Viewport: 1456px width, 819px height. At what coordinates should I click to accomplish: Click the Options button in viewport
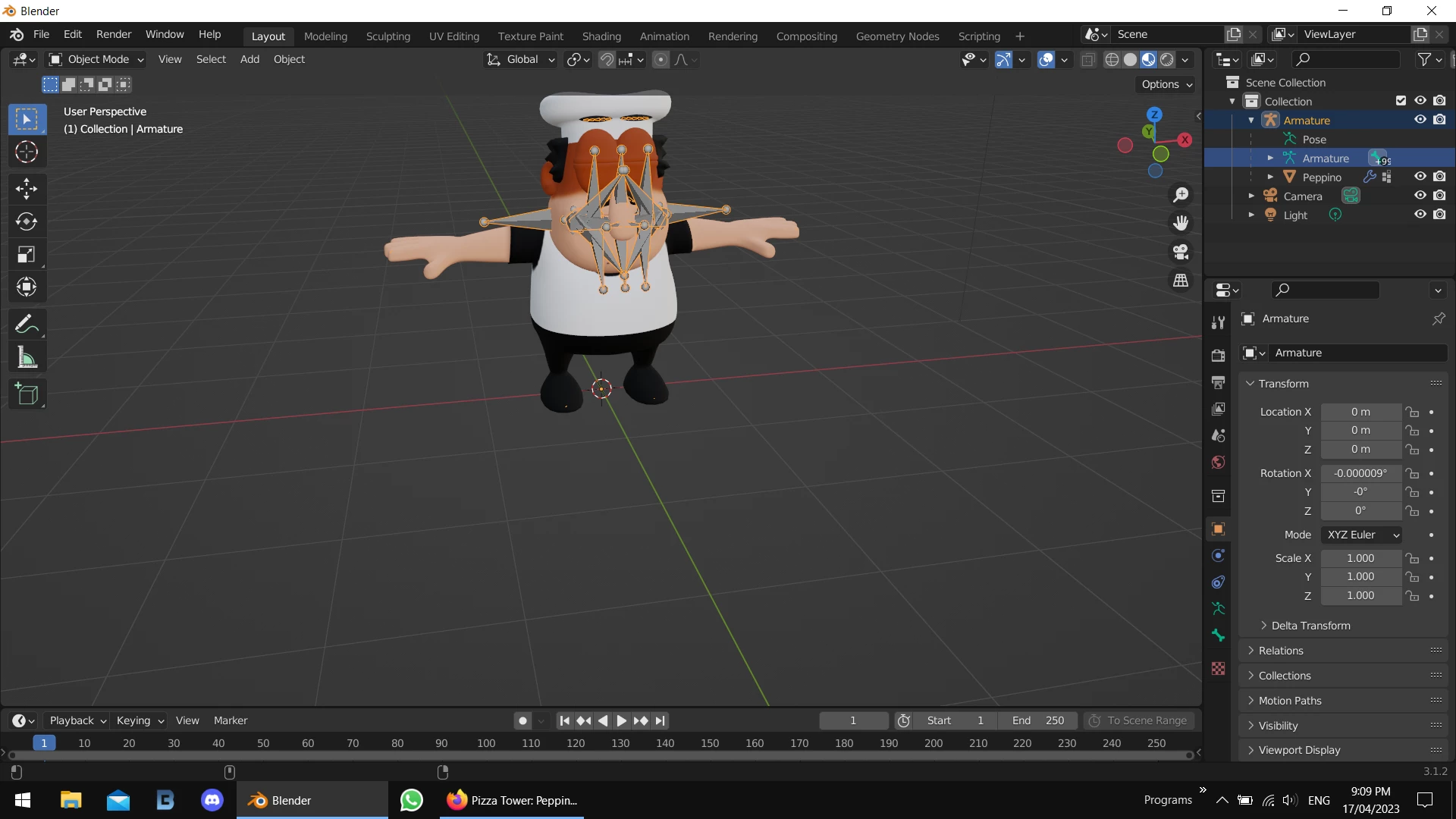(x=1166, y=84)
